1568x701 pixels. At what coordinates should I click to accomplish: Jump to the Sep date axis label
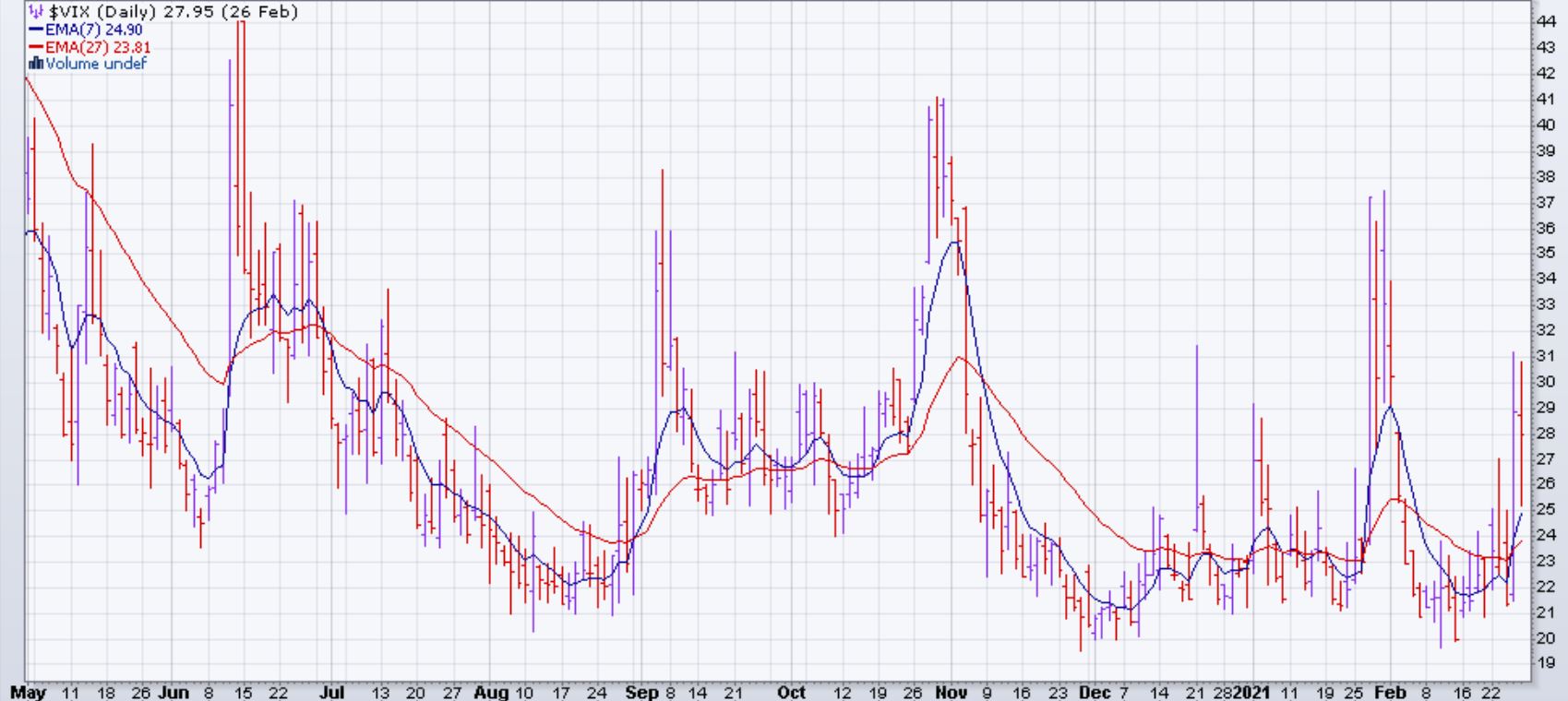pyautogui.click(x=640, y=692)
